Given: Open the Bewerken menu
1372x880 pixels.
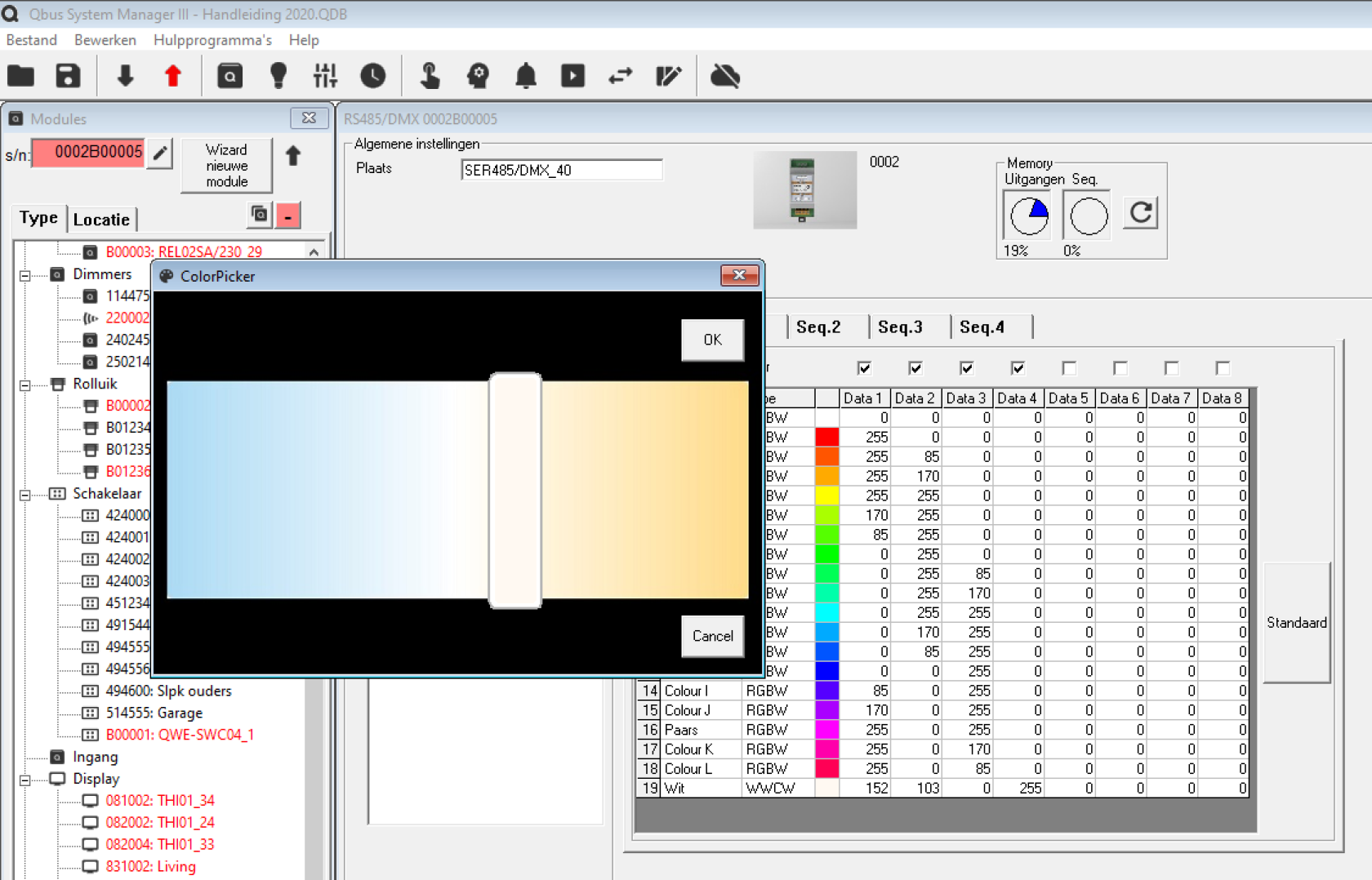Looking at the screenshot, I should click(x=105, y=40).
